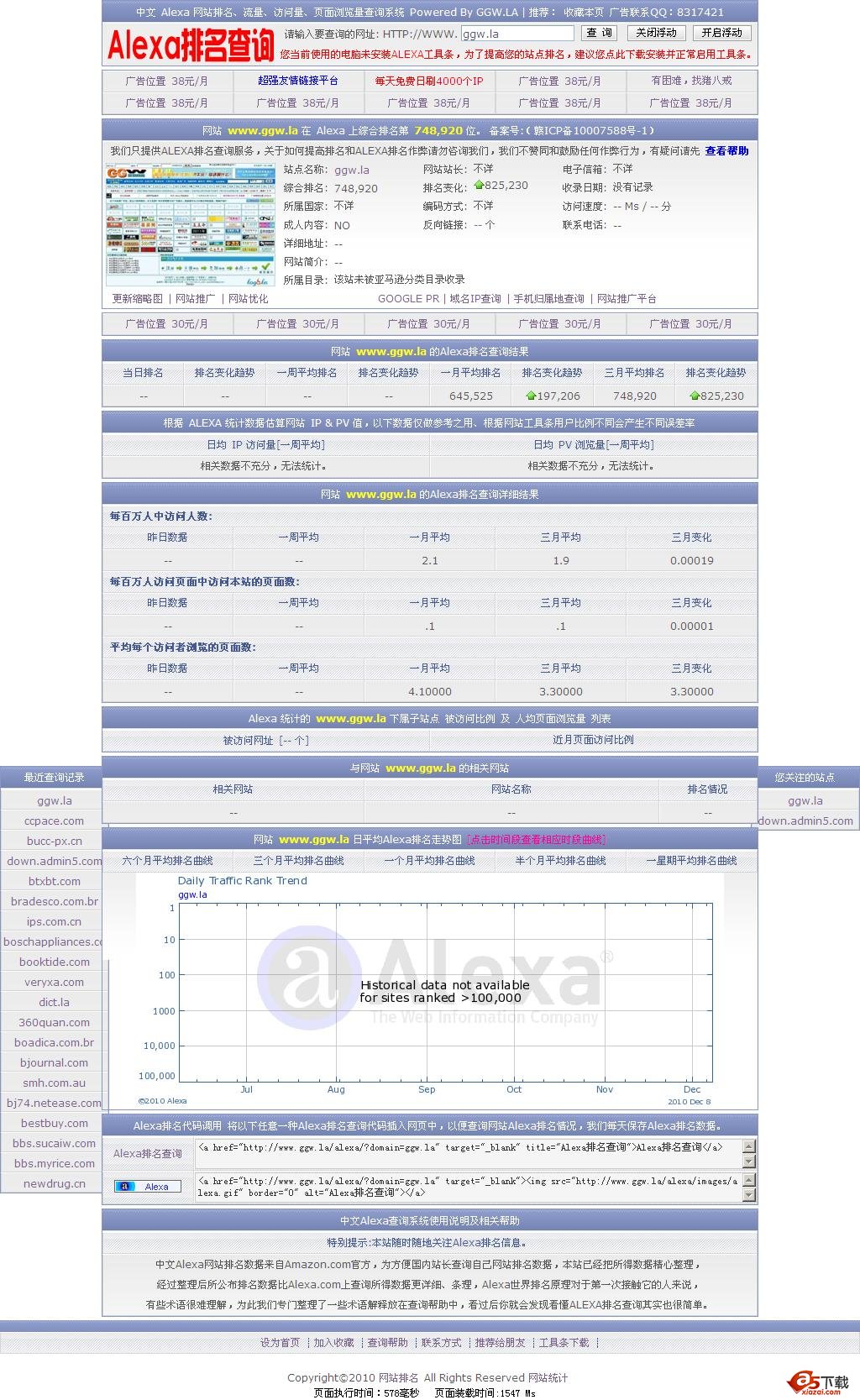Open 域名IP查询 link
The image size is (860, 1400).
[x=475, y=299]
